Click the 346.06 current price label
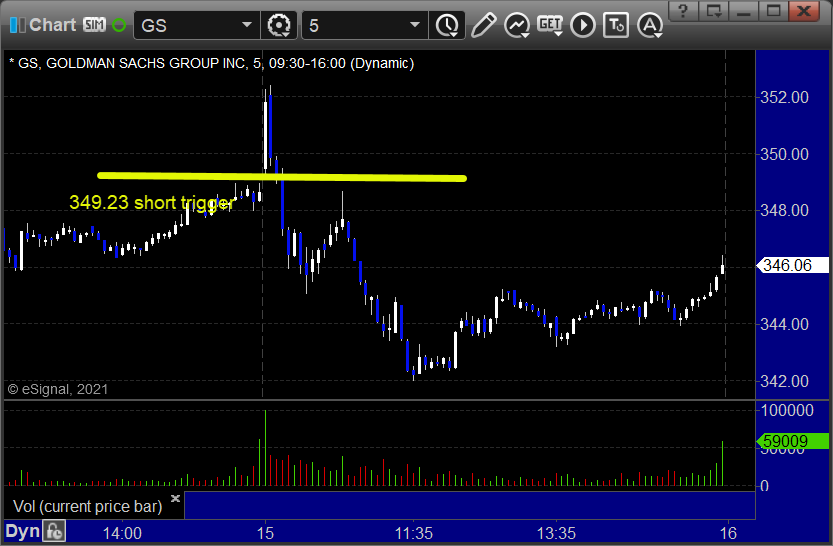 [x=793, y=265]
